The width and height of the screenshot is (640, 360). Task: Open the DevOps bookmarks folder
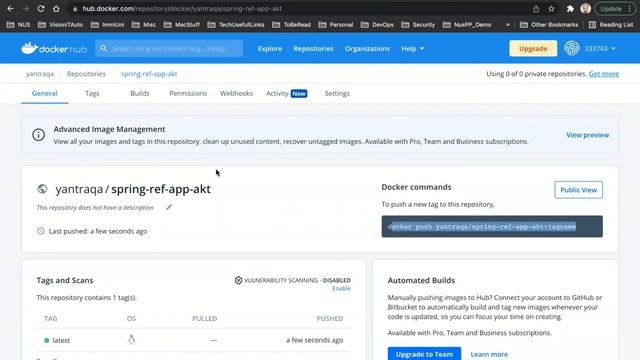tap(378, 24)
